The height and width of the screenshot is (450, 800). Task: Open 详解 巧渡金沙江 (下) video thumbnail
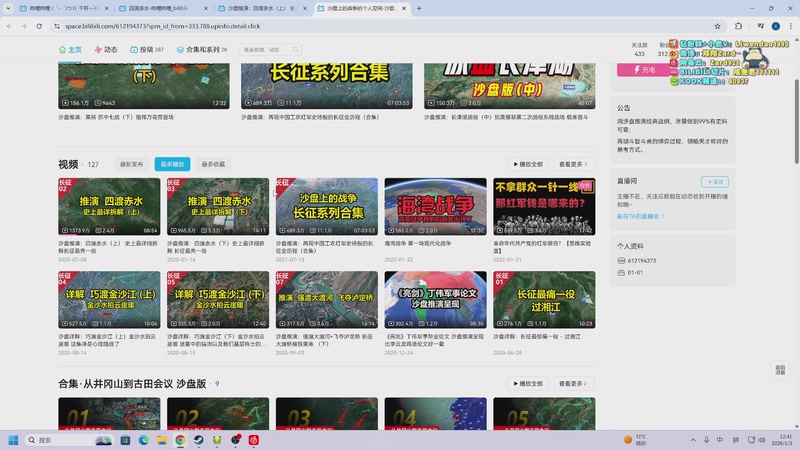tap(218, 299)
